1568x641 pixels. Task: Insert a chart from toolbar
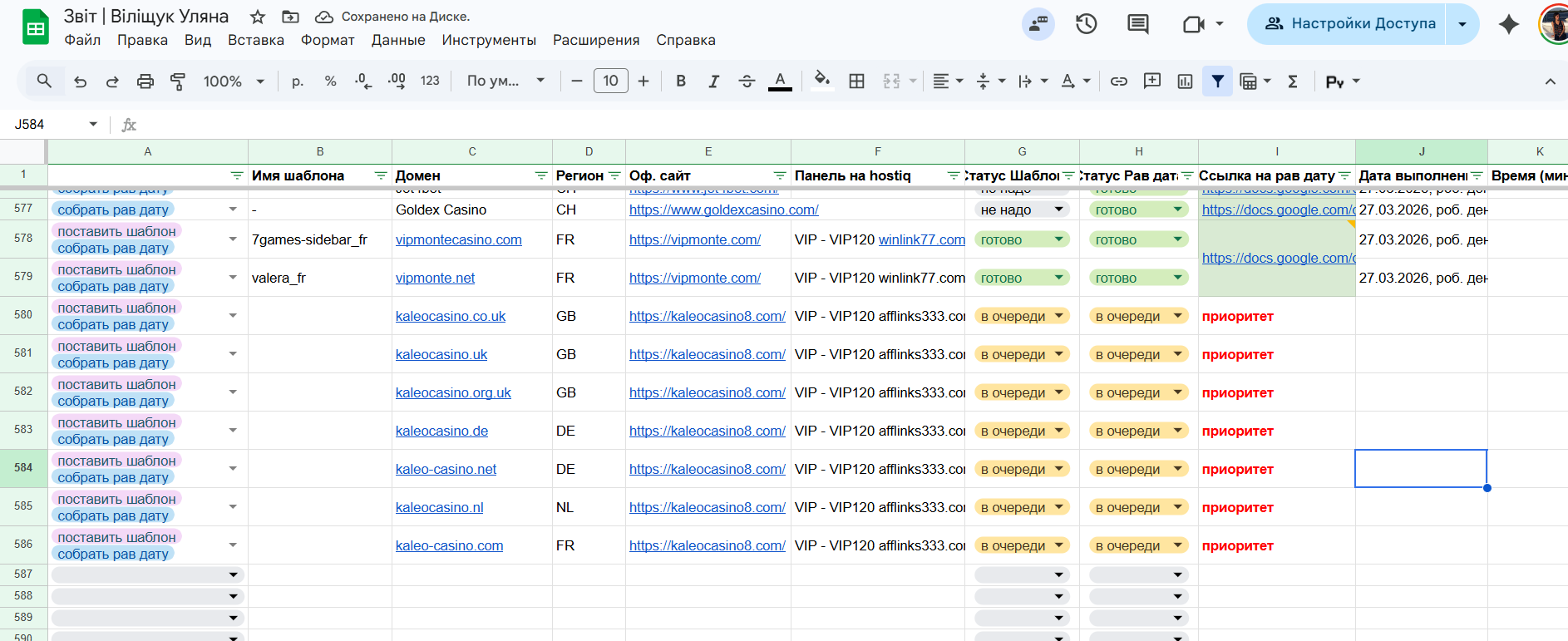pyautogui.click(x=1185, y=81)
